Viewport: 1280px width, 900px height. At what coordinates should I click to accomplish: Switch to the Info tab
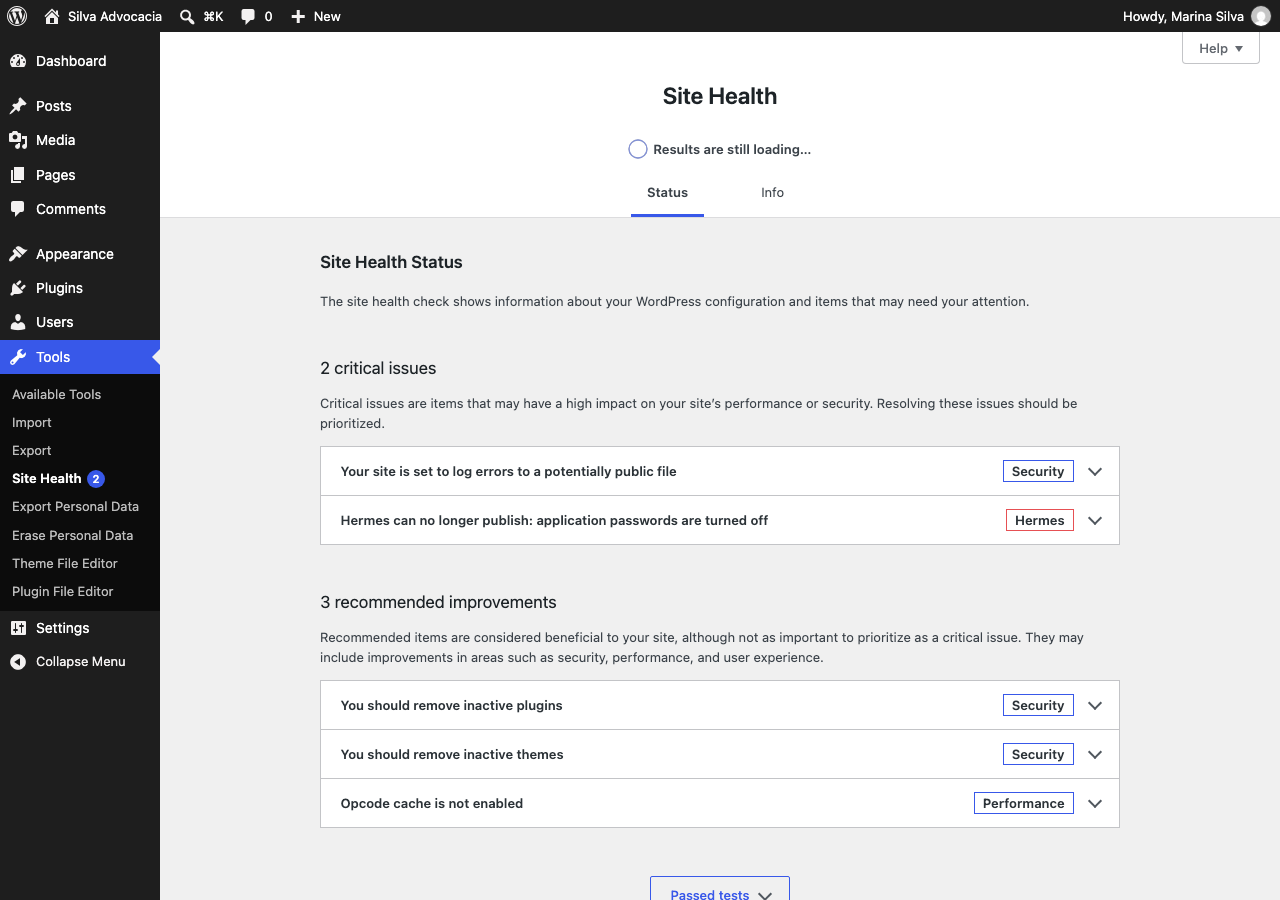coord(772,193)
